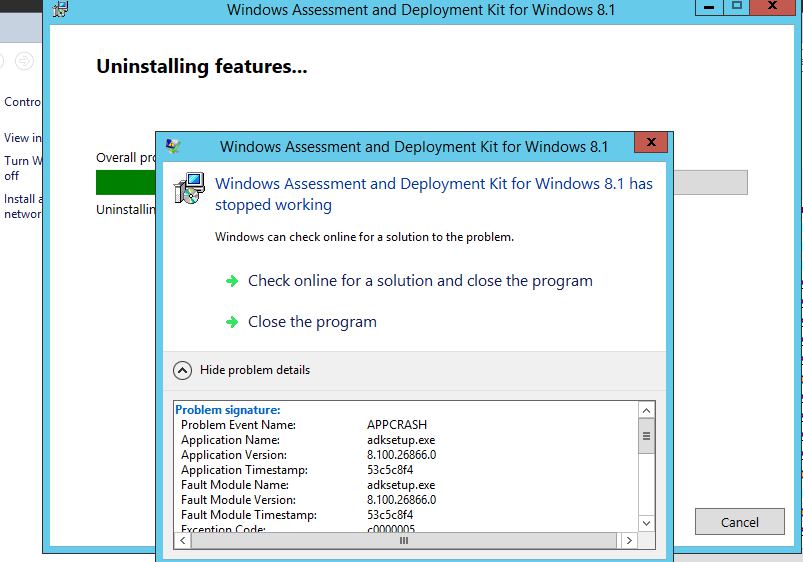Close the ADK setup main window

click(x=773, y=7)
